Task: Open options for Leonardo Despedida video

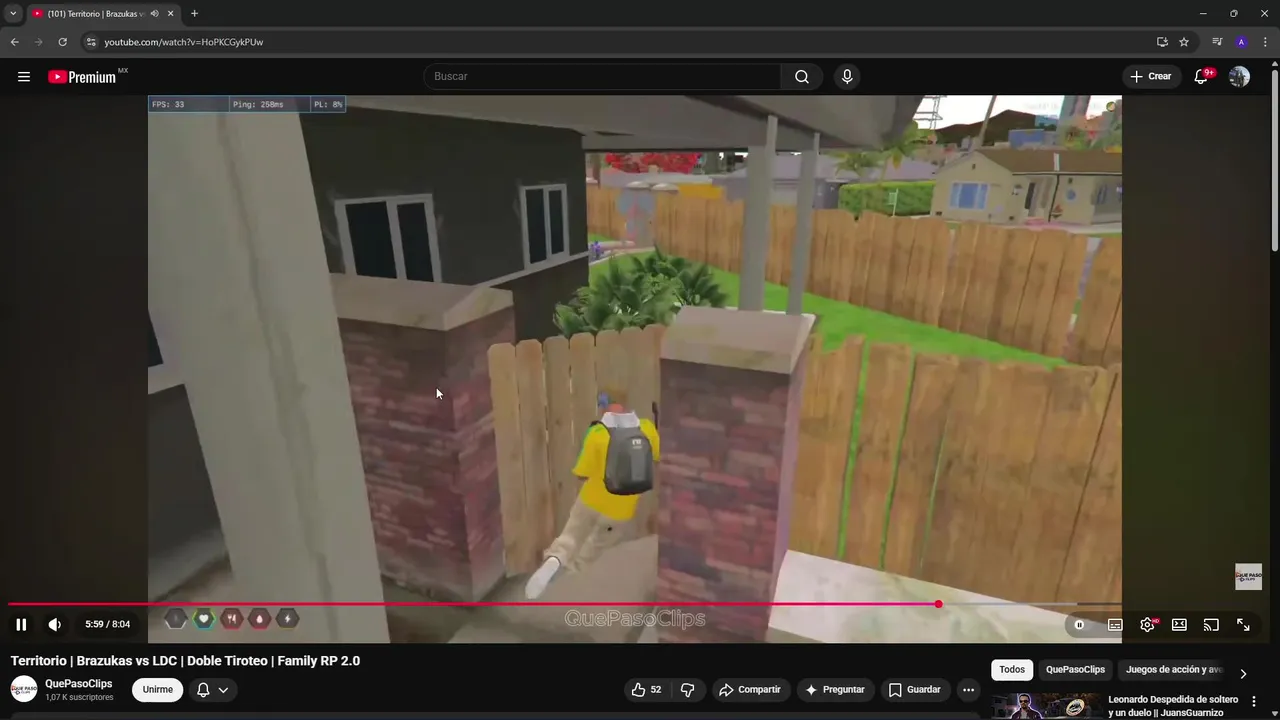Action: 1254,702
